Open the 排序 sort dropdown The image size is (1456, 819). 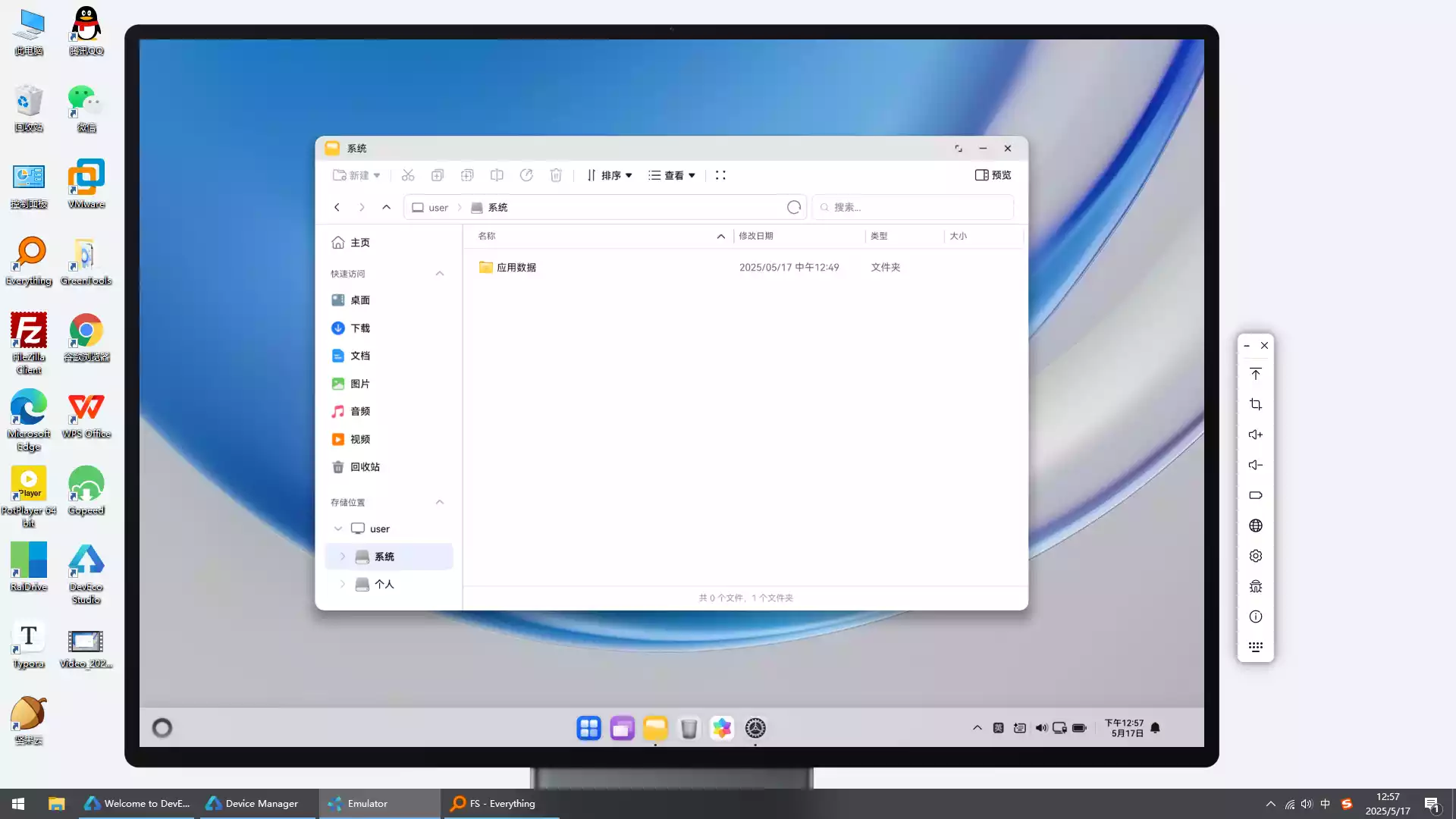point(610,175)
